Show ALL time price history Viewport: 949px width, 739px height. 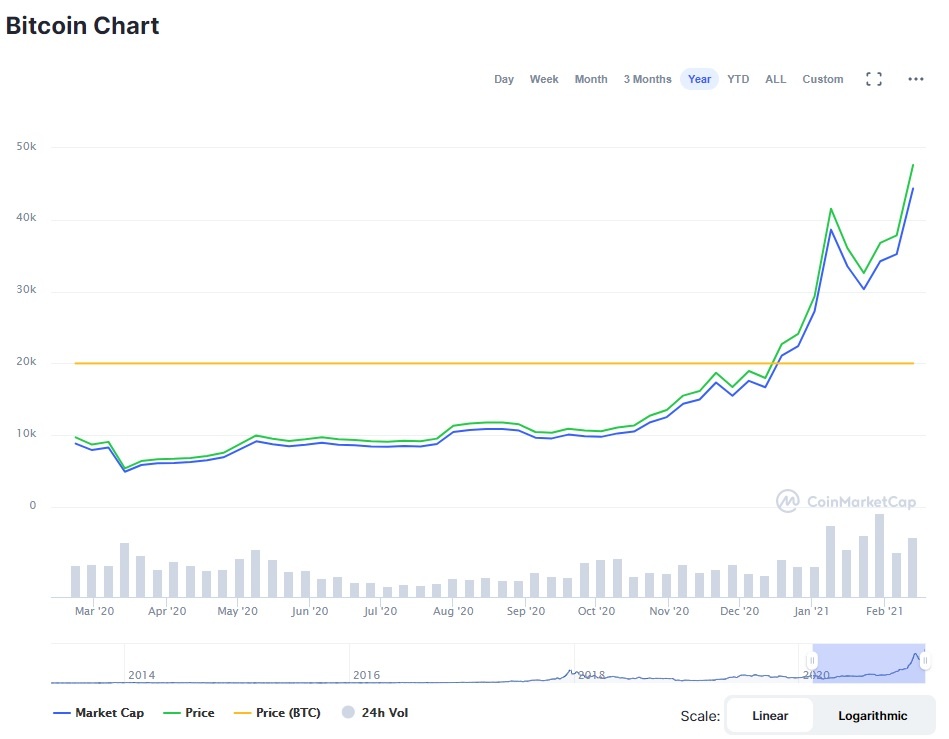(x=776, y=79)
